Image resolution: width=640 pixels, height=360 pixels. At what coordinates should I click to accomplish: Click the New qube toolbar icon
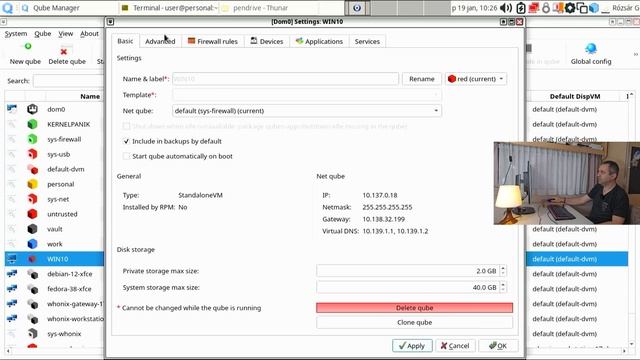(28, 47)
